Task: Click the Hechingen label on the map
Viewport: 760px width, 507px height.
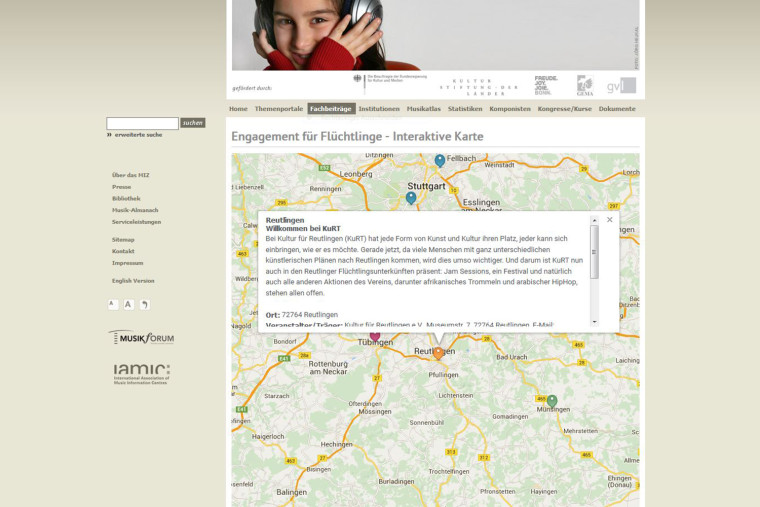Action: click(336, 444)
